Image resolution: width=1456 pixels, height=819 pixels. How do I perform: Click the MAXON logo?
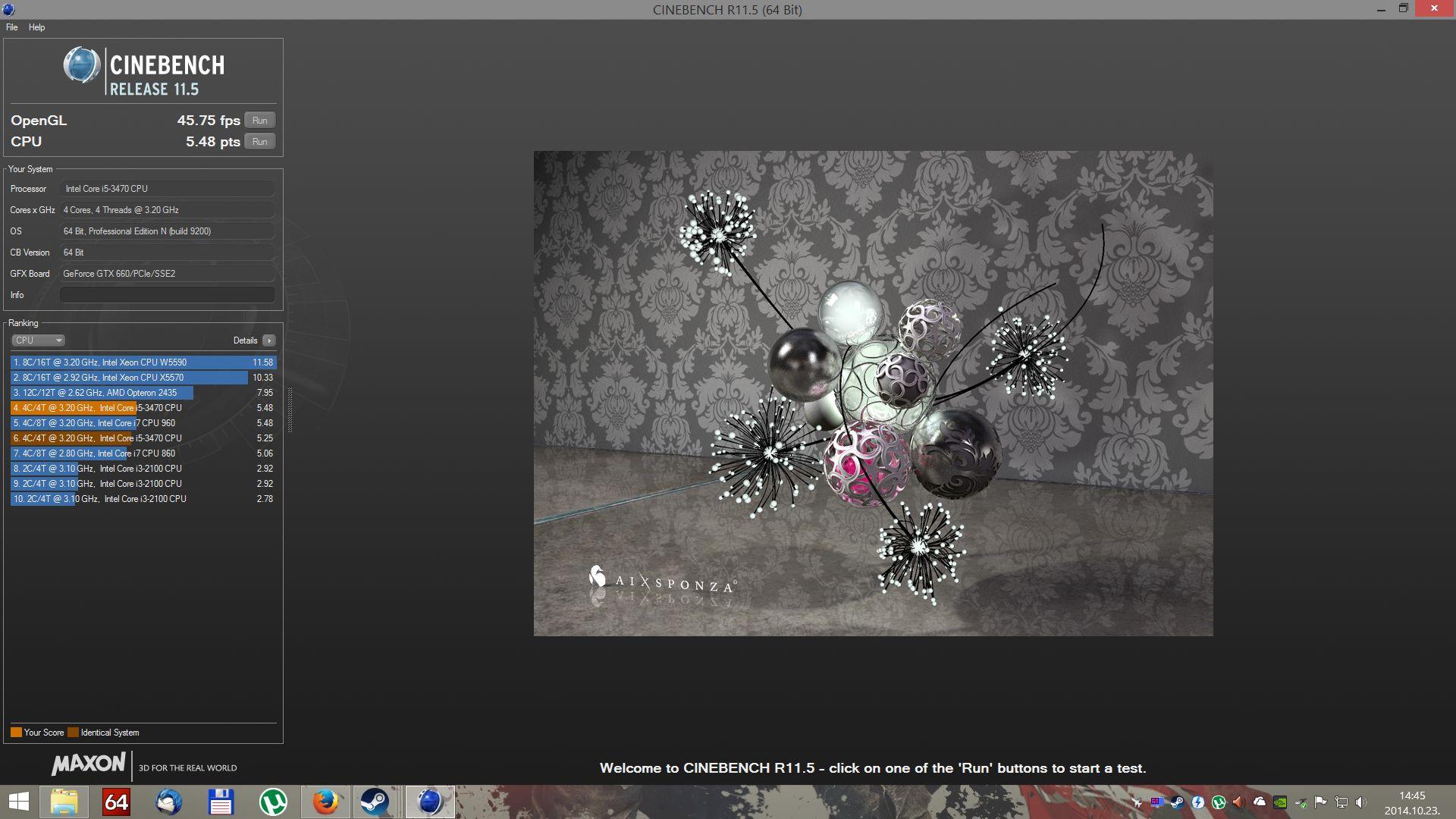tap(88, 764)
